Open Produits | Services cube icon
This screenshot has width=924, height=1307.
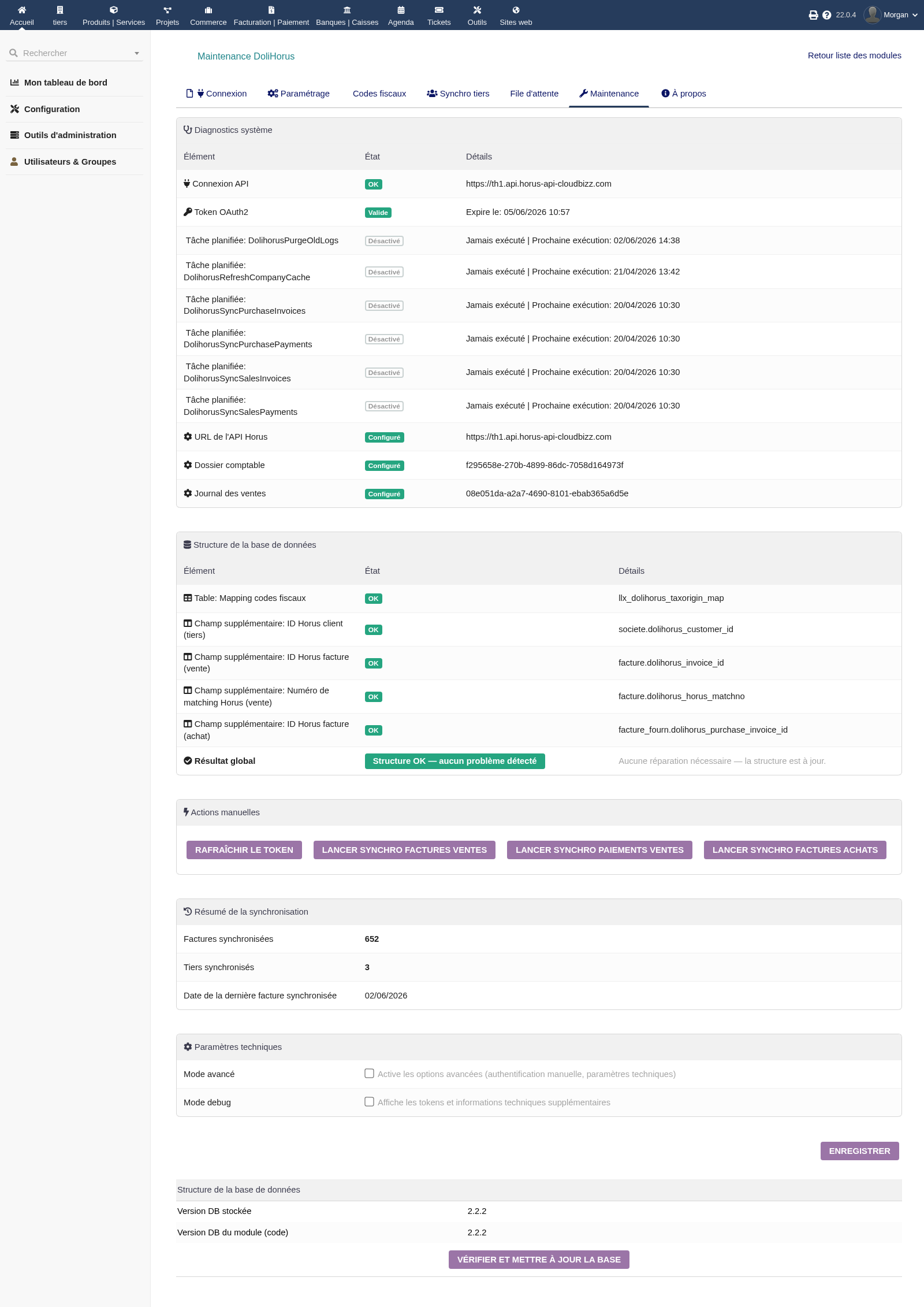point(114,10)
